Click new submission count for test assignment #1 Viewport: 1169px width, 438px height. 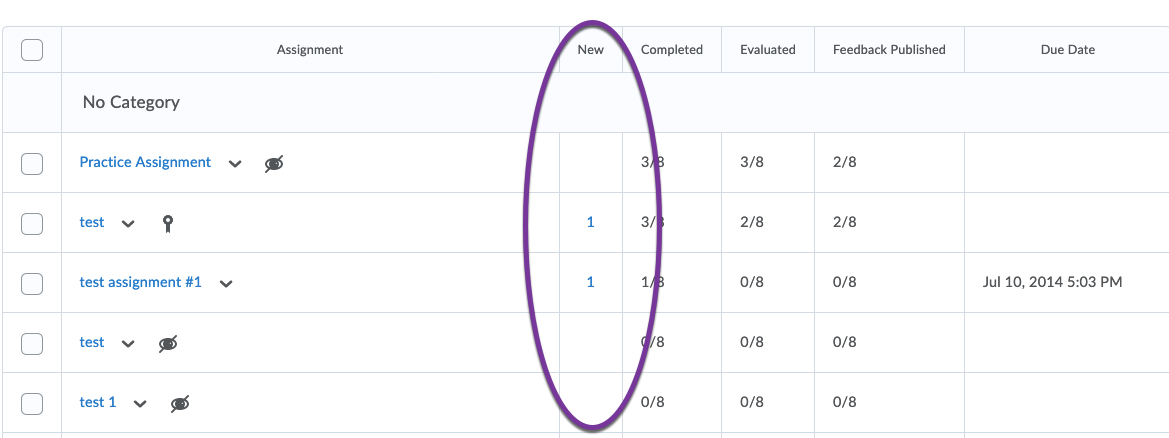pyautogui.click(x=590, y=282)
